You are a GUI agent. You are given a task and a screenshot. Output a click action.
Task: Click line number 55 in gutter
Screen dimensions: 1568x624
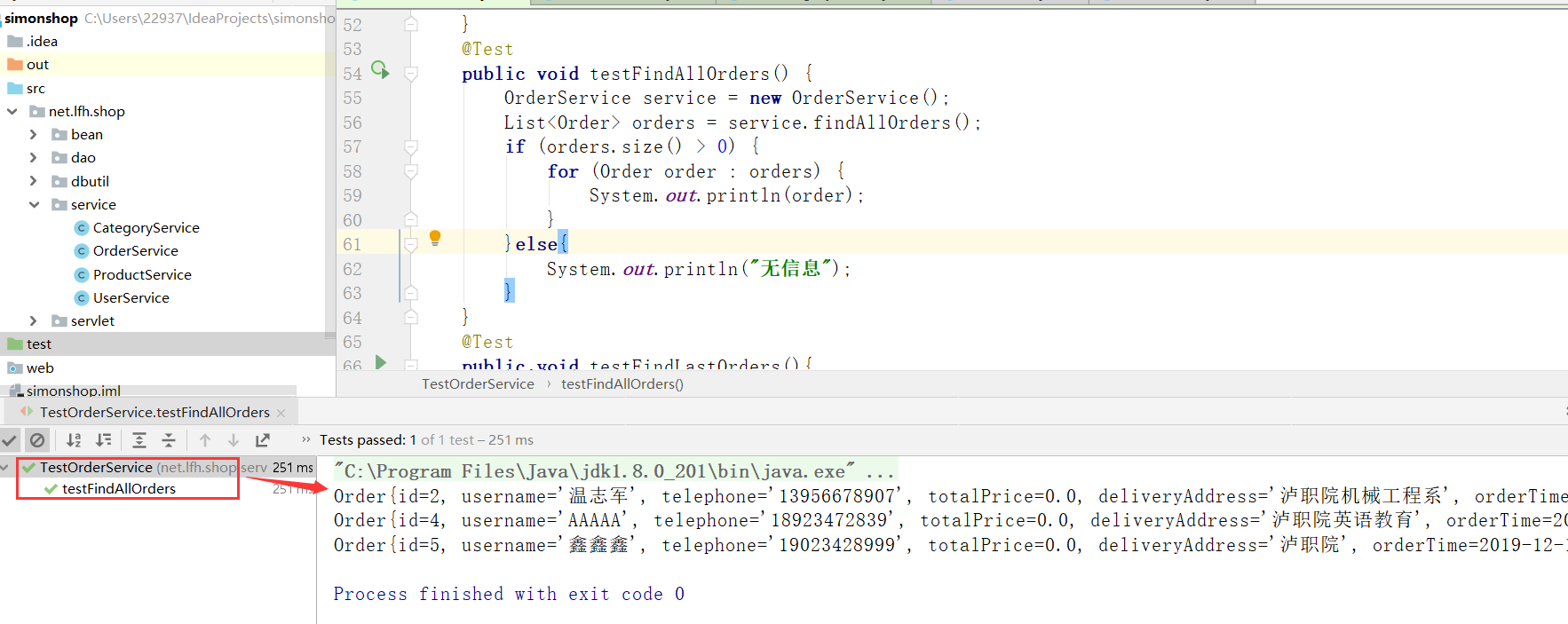coord(352,98)
